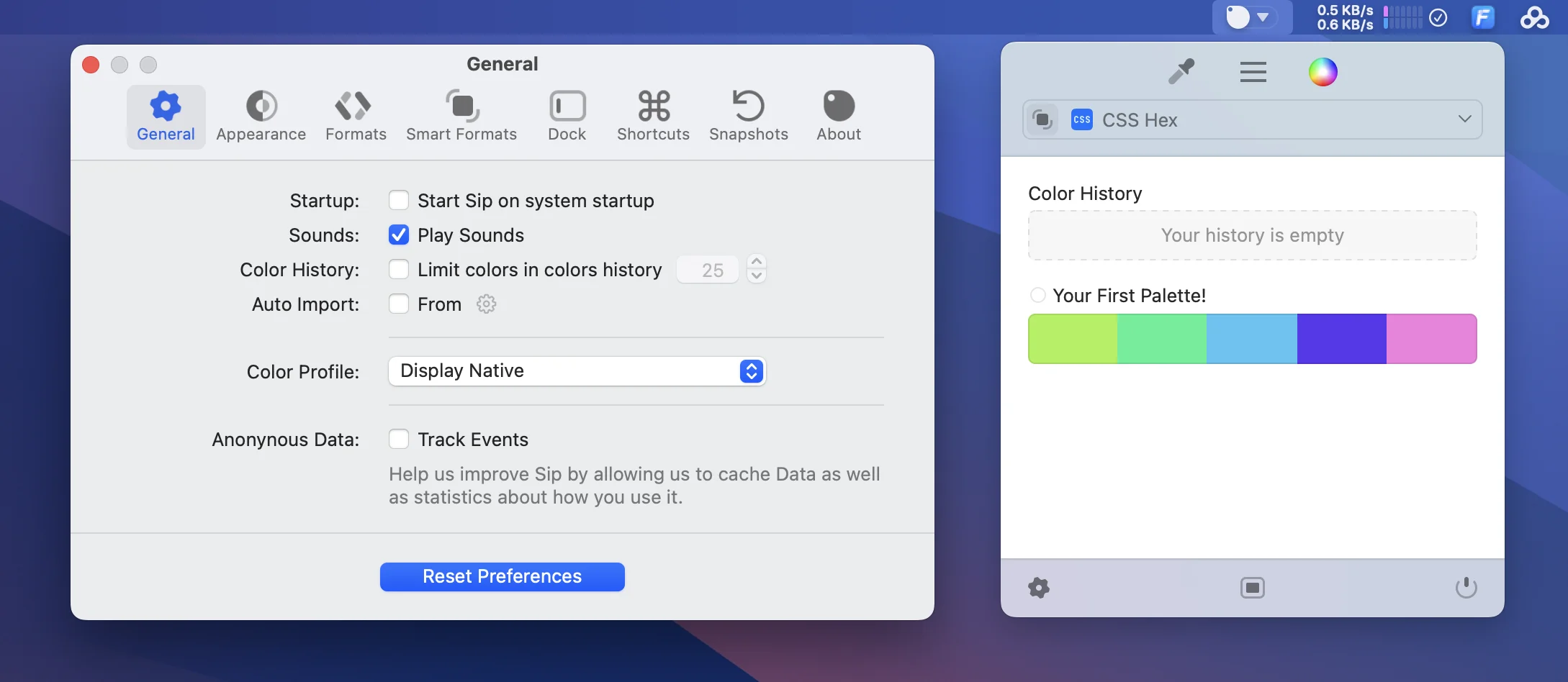Pick the pink palette swatch
The width and height of the screenshot is (1568, 682).
[x=1431, y=339]
